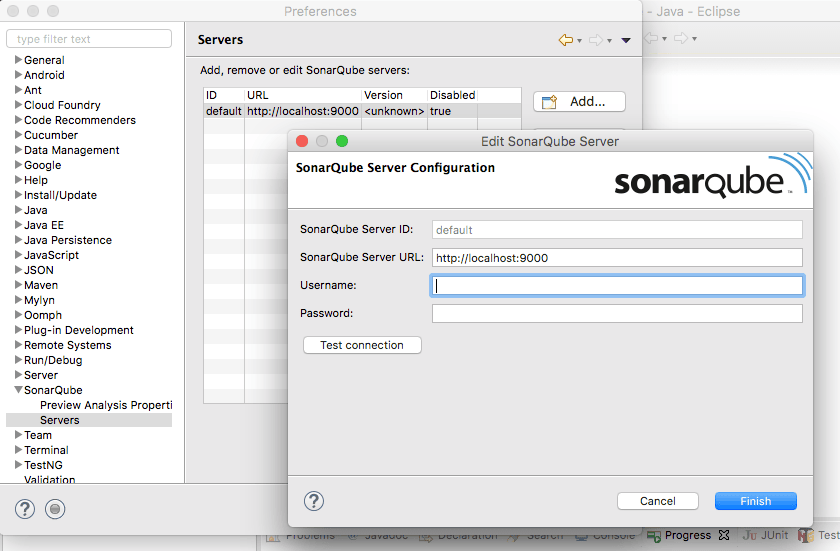This screenshot has width=840, height=551.
Task: Select Cucumber in preferences tree
Action: coord(51,135)
